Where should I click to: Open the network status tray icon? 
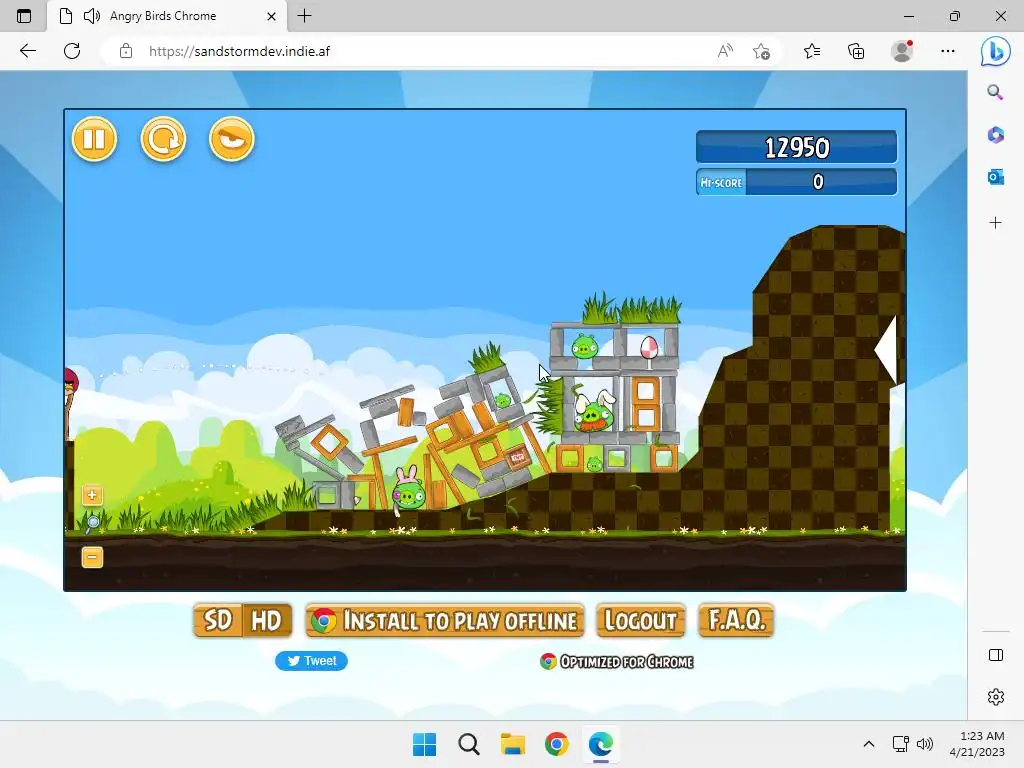click(x=901, y=744)
